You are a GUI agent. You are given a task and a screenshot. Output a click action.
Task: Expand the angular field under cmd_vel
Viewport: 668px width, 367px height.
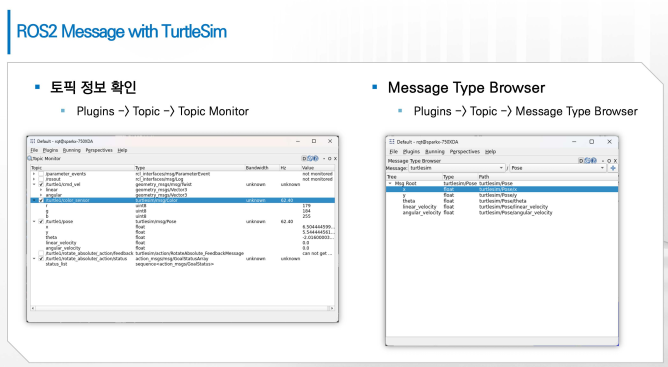[41, 195]
